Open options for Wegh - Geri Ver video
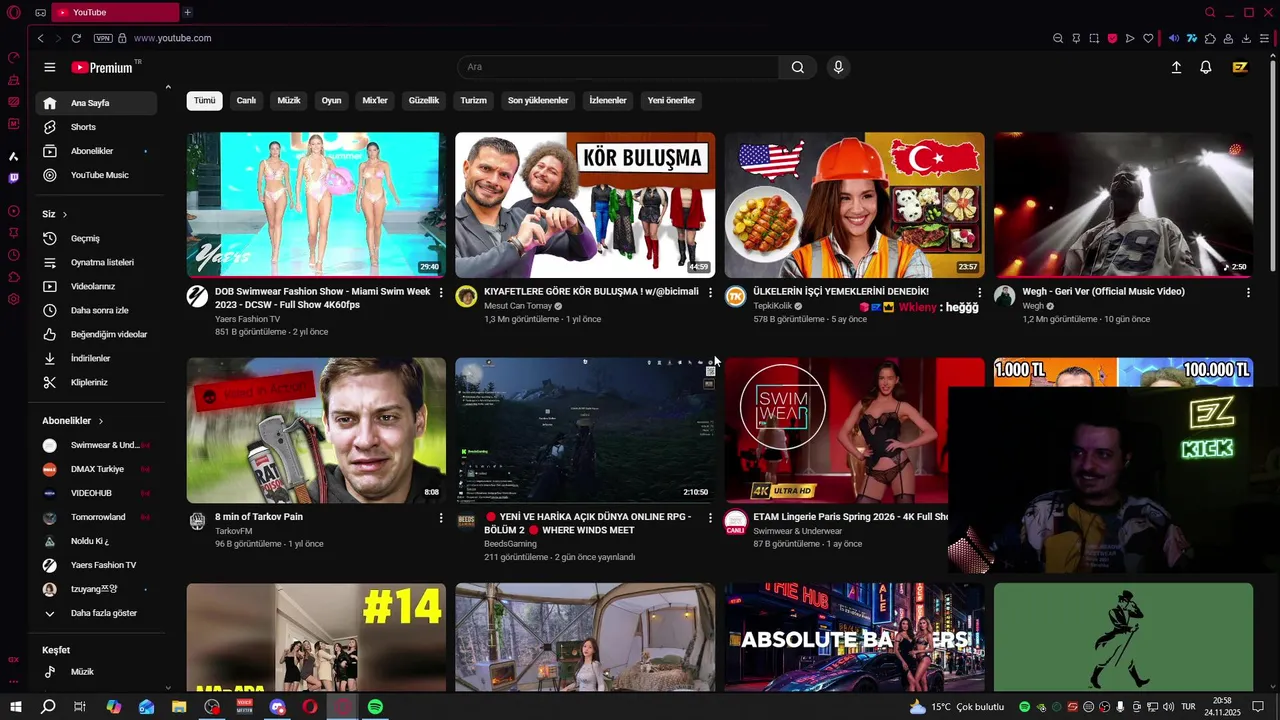The width and height of the screenshot is (1280, 720). 1248,292
